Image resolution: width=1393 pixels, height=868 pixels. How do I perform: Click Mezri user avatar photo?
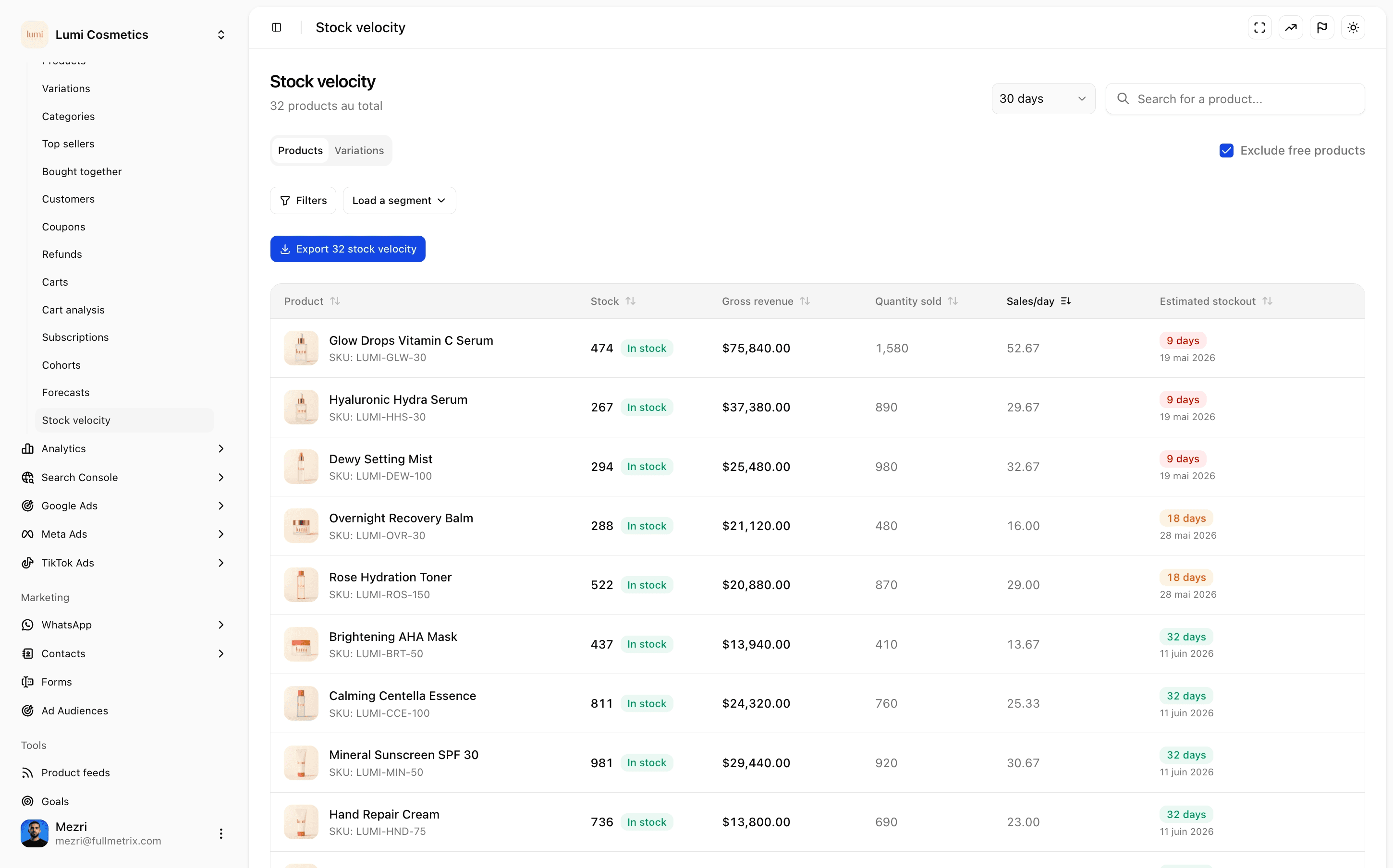(35, 833)
